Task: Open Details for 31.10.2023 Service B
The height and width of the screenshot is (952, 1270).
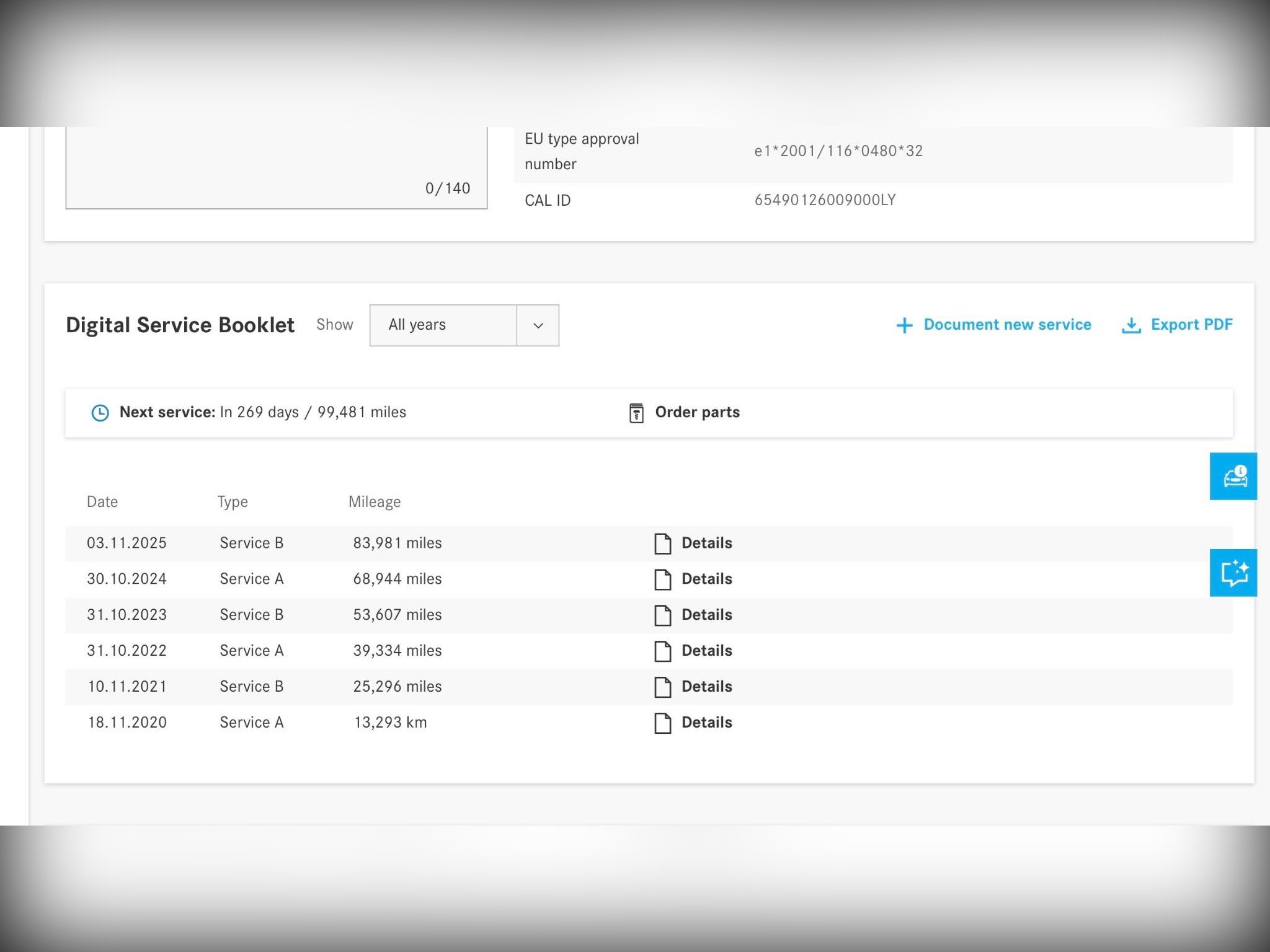Action: (x=706, y=615)
